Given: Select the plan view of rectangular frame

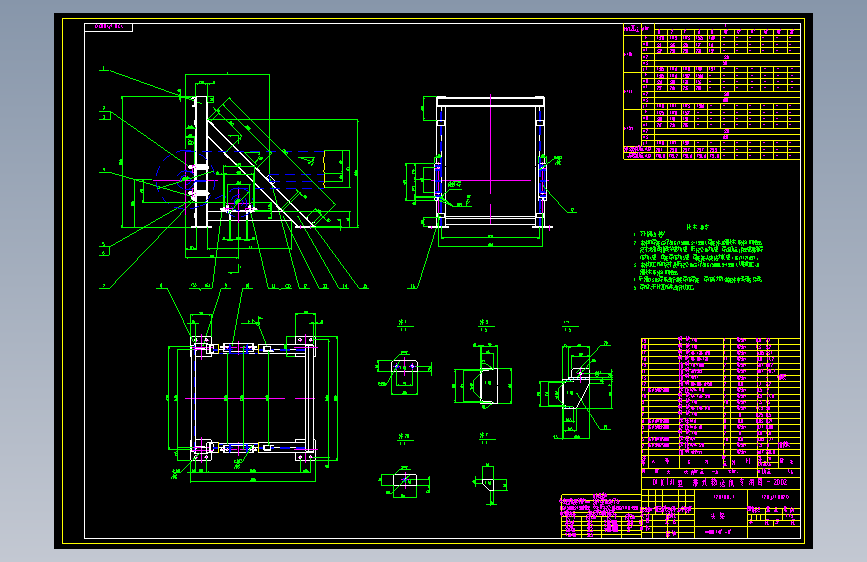Looking at the screenshot, I should click(x=253, y=398).
